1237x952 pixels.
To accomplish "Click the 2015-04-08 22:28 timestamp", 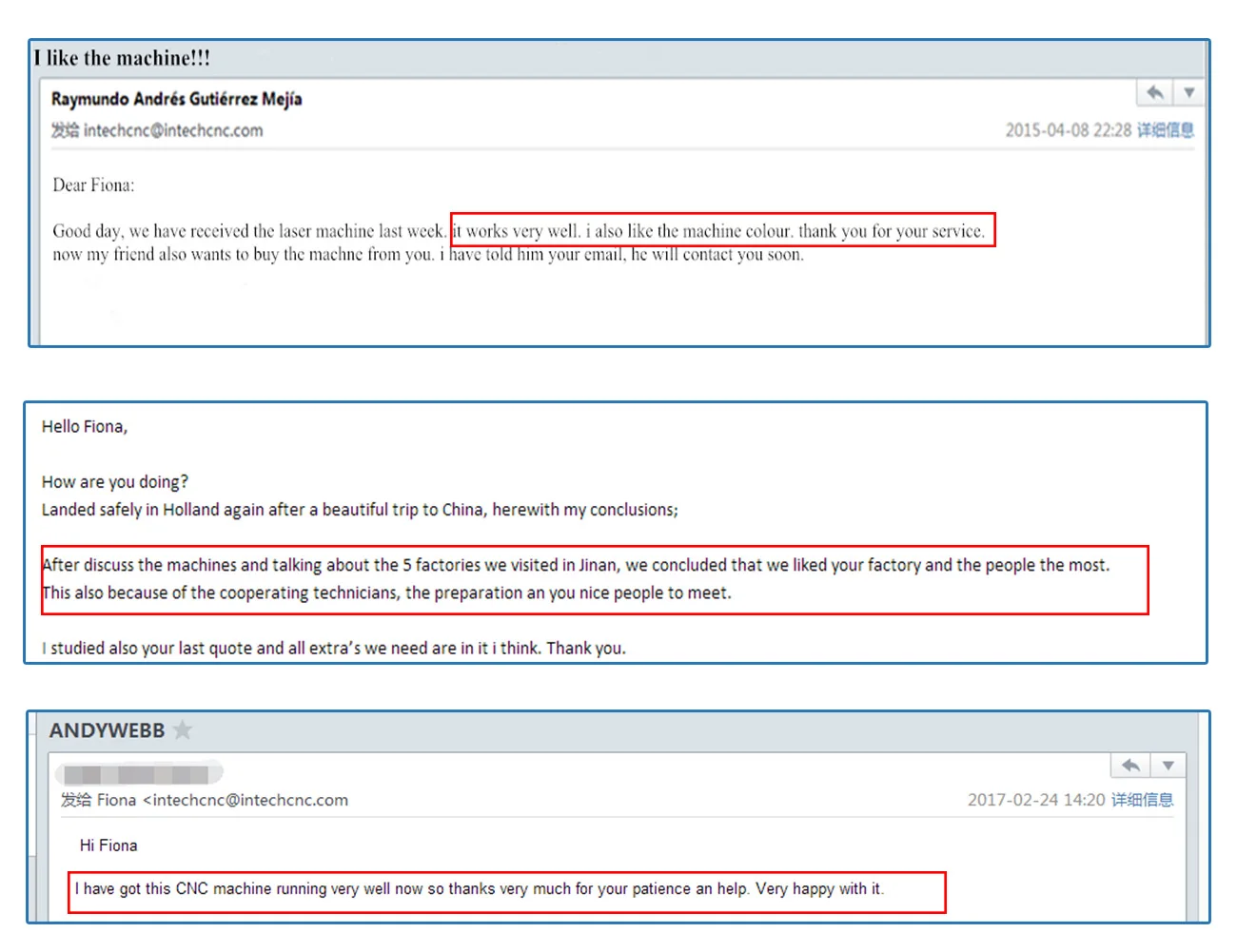I will click(1068, 130).
